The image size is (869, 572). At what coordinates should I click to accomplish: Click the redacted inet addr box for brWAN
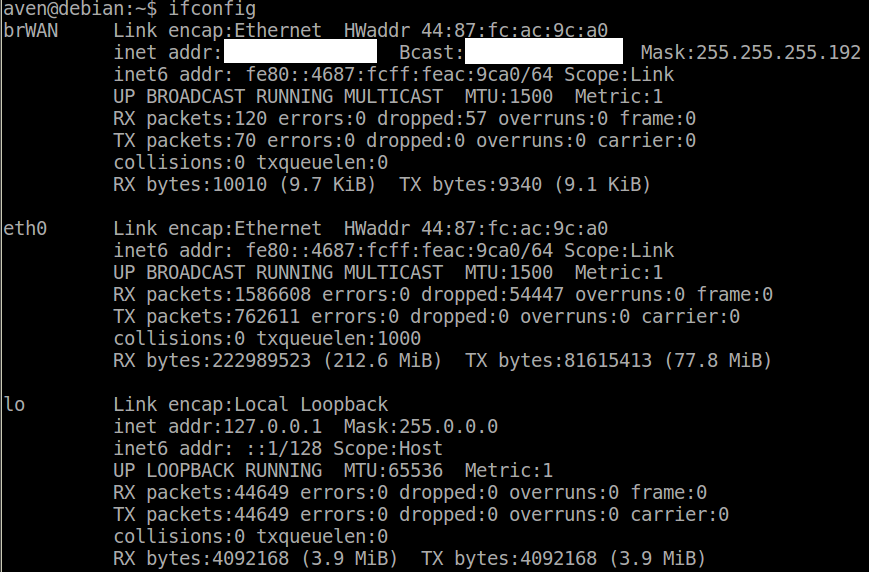[300, 51]
